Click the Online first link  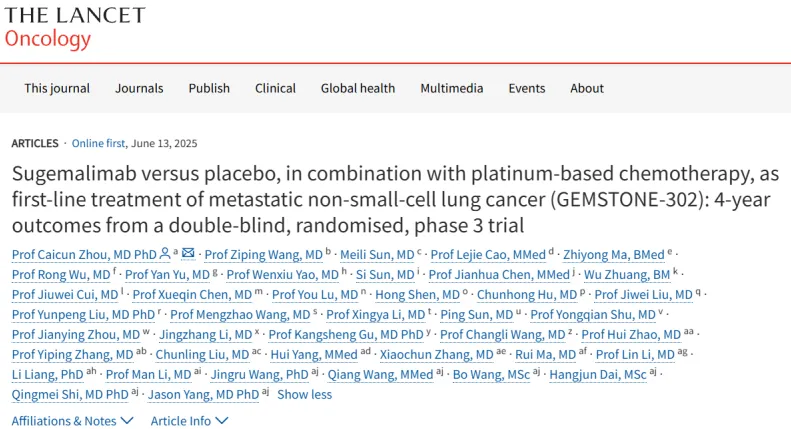99,144
